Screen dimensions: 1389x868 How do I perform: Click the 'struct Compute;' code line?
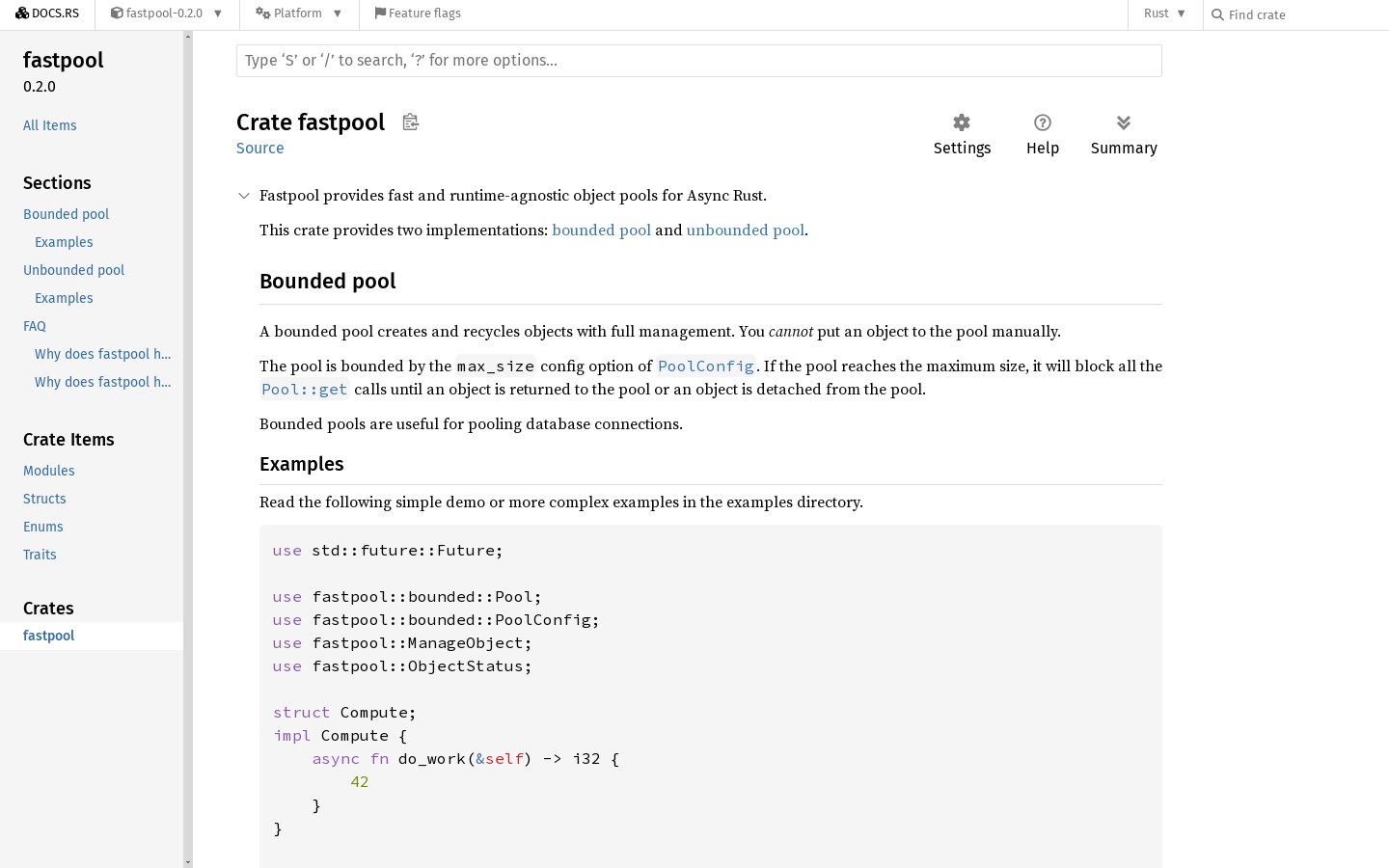click(x=344, y=713)
